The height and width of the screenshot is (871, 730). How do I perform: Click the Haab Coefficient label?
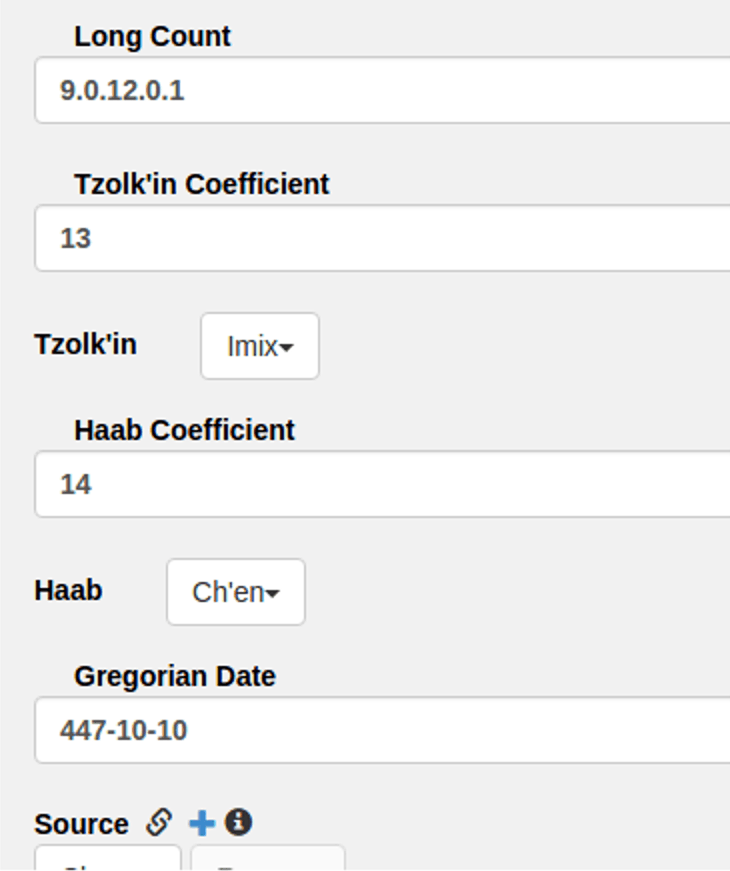click(x=184, y=431)
